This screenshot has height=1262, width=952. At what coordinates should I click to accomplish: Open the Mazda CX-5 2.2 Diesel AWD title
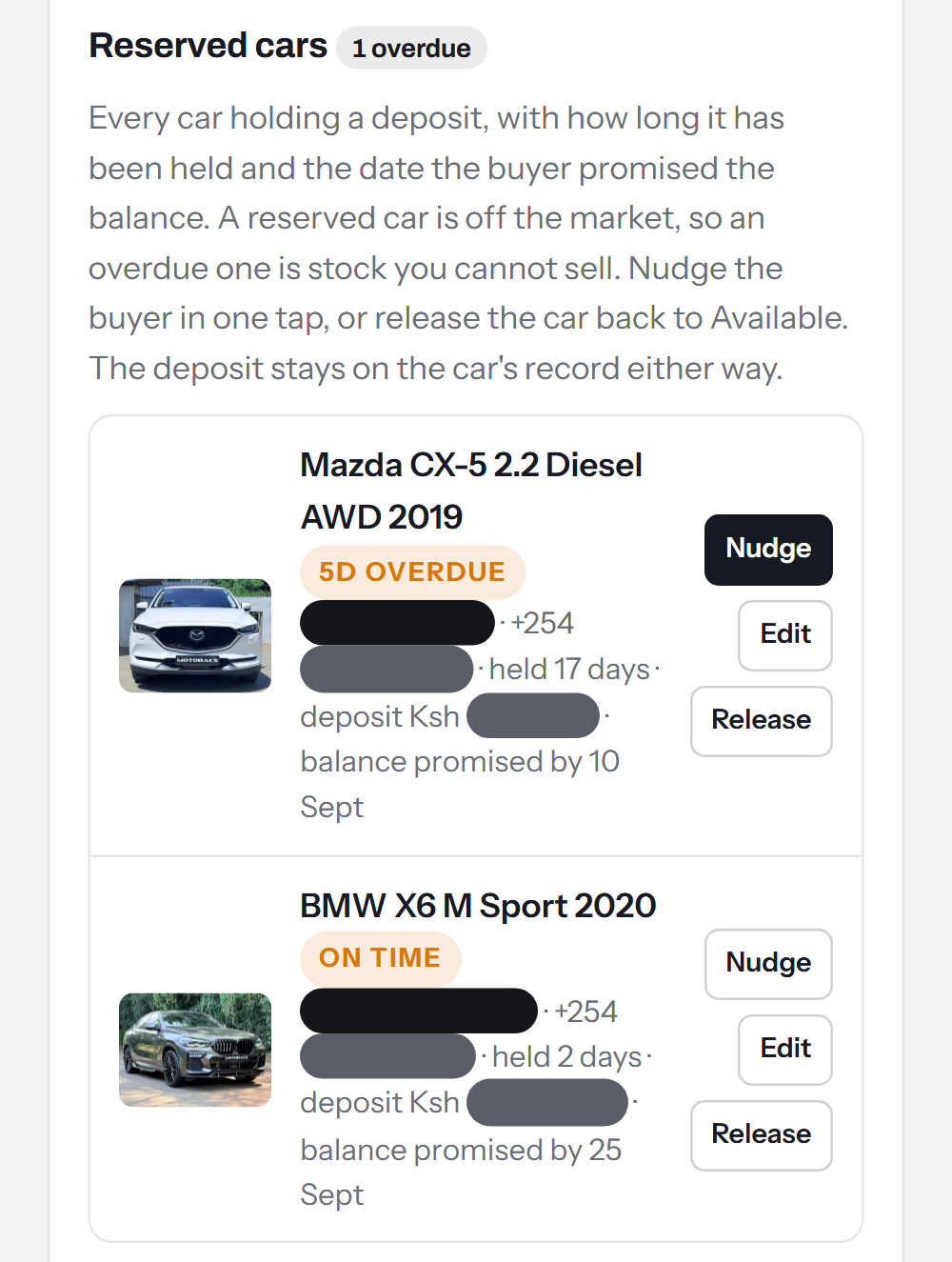[x=471, y=491]
